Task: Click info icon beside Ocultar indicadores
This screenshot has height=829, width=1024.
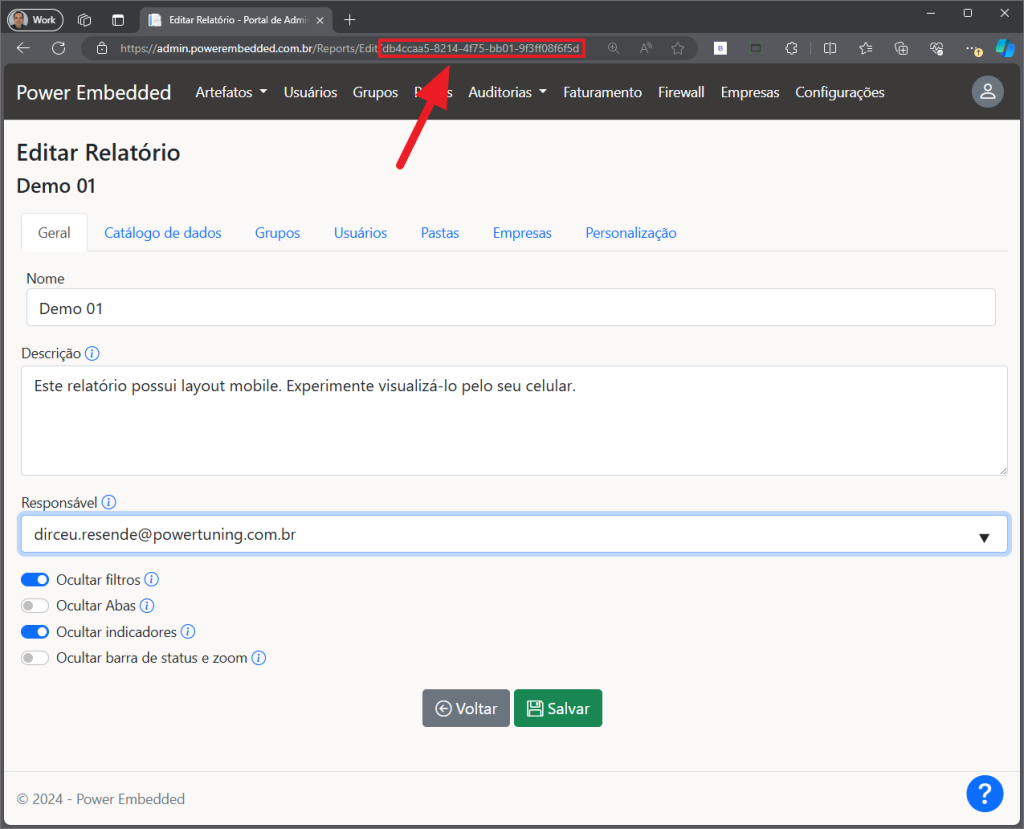Action: (x=187, y=632)
